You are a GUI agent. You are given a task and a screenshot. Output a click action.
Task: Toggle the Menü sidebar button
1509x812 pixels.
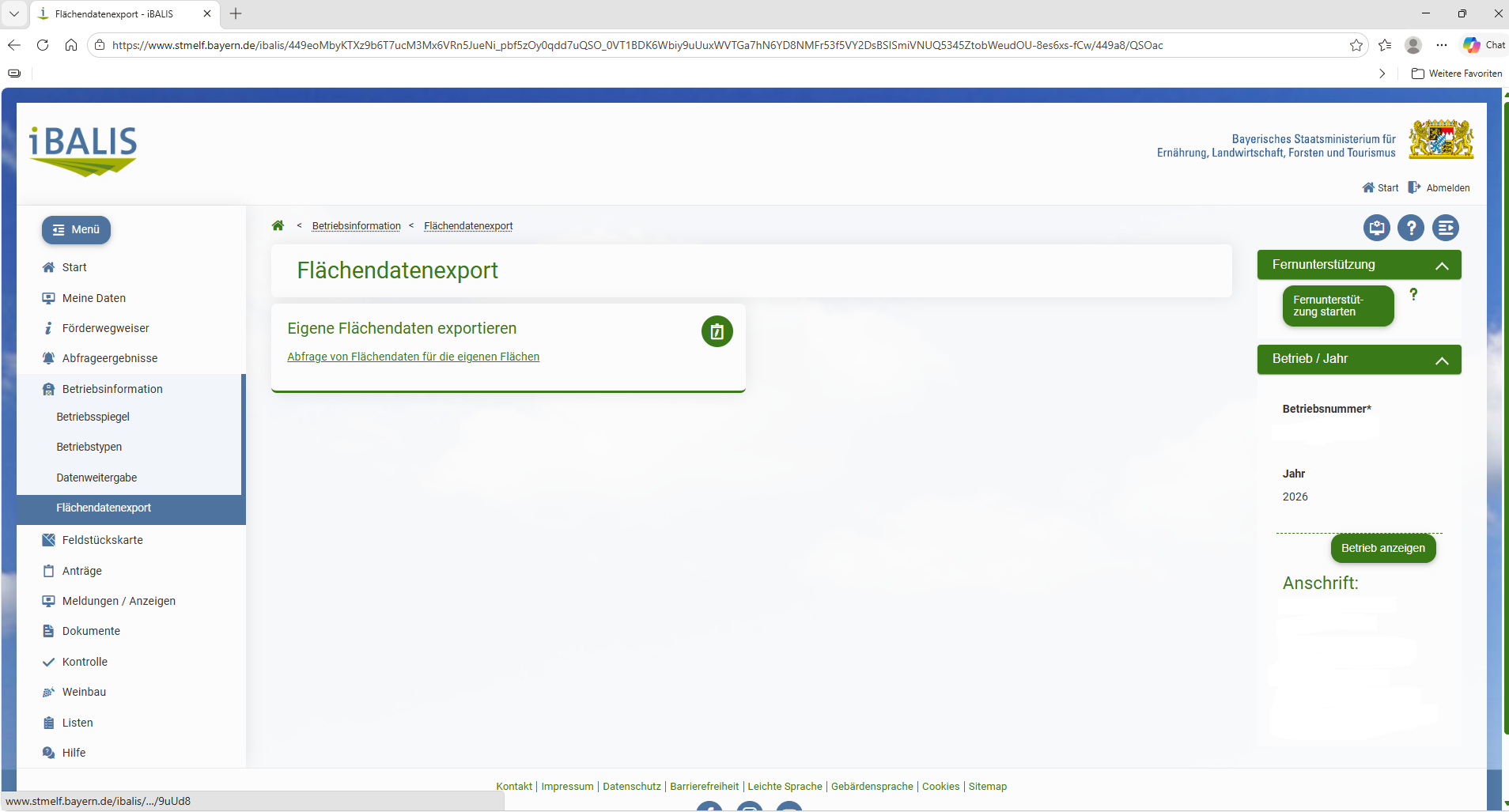(76, 230)
